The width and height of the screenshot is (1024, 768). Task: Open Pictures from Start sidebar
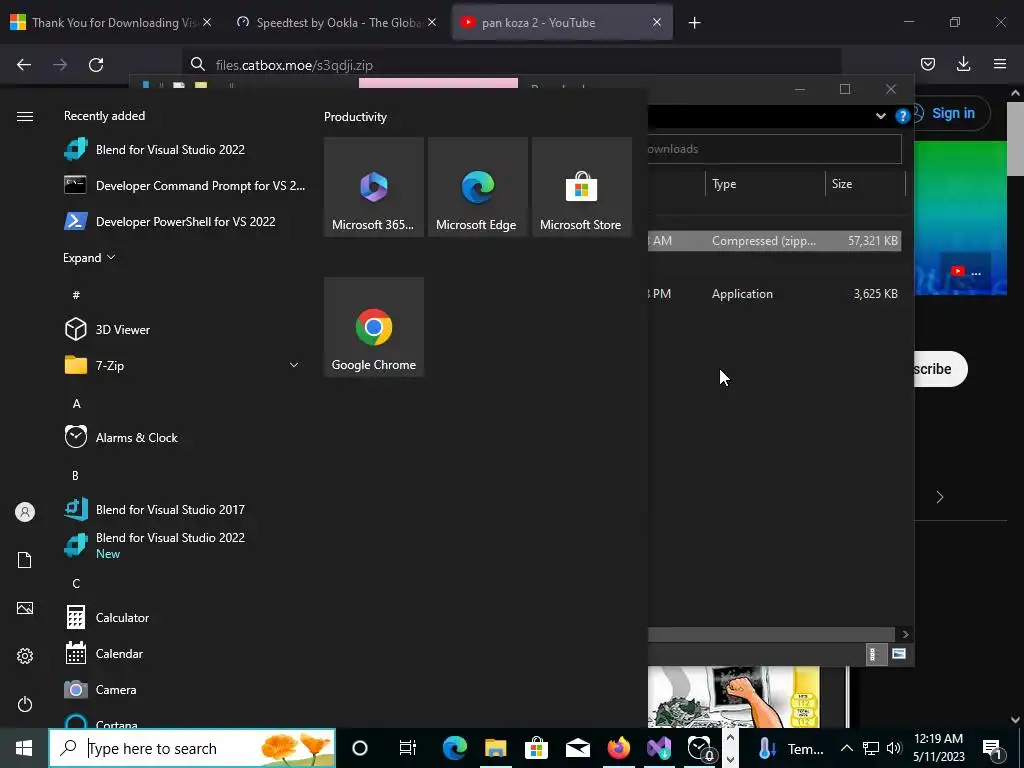coord(25,608)
